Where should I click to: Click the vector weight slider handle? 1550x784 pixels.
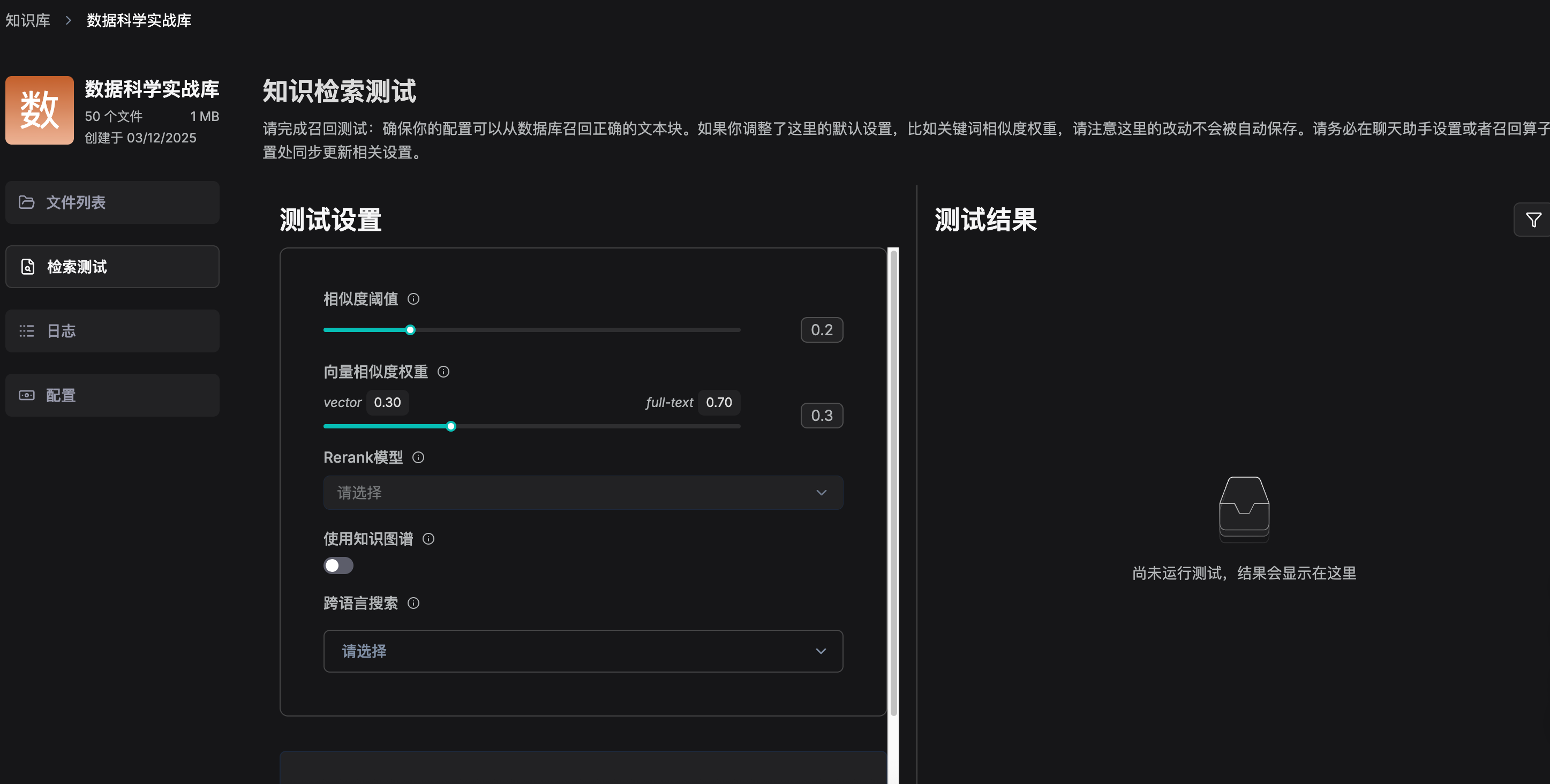pos(452,427)
